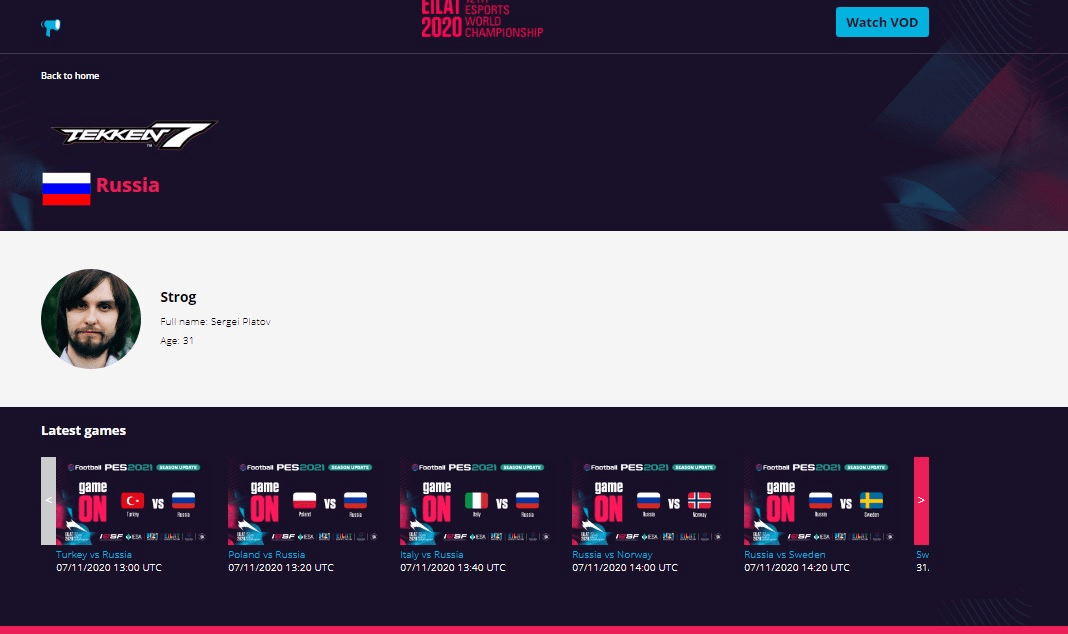Advance latest games carousel with right arrow

(x=921, y=500)
